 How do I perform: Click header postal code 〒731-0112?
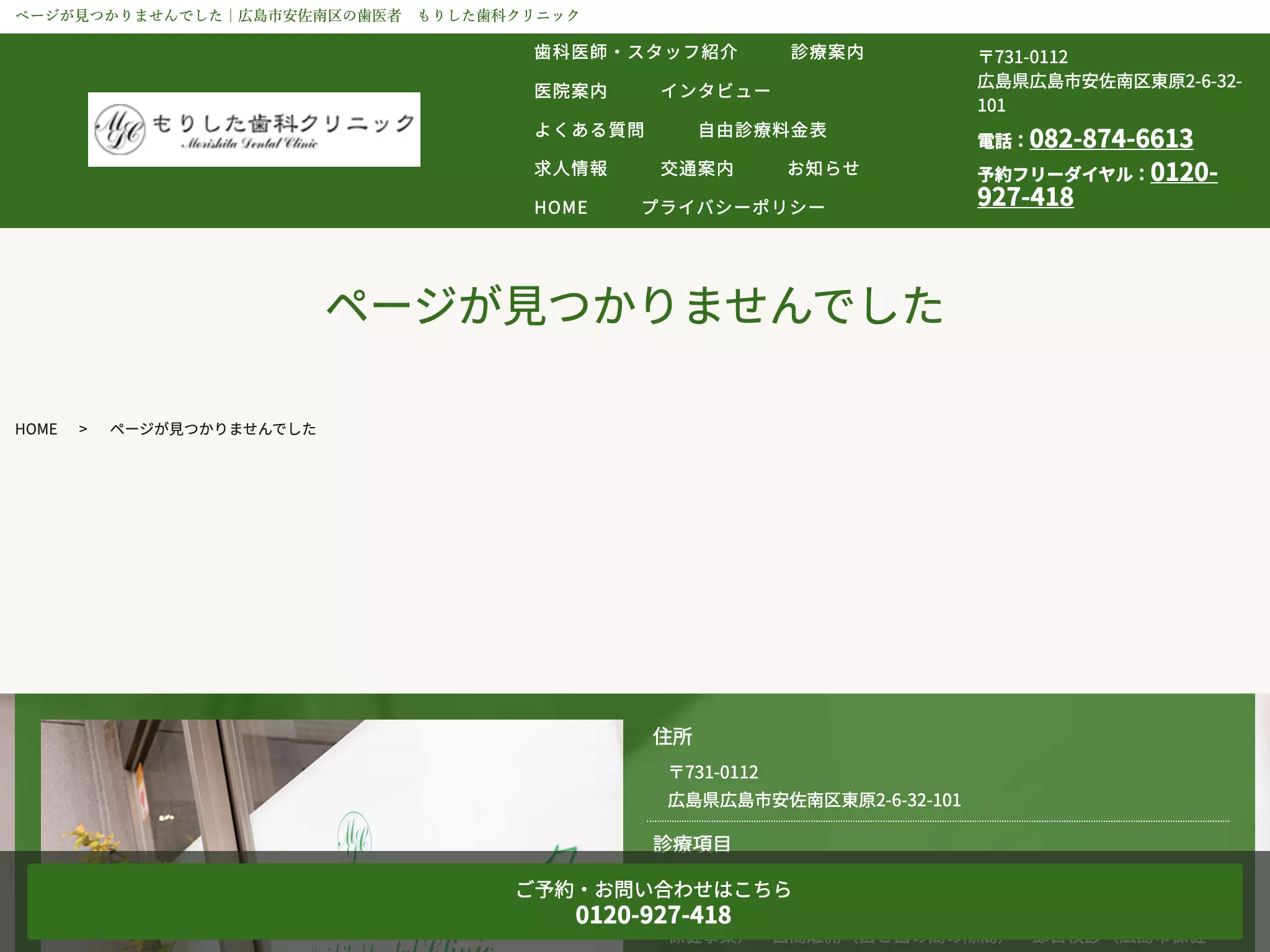pyautogui.click(x=1023, y=57)
